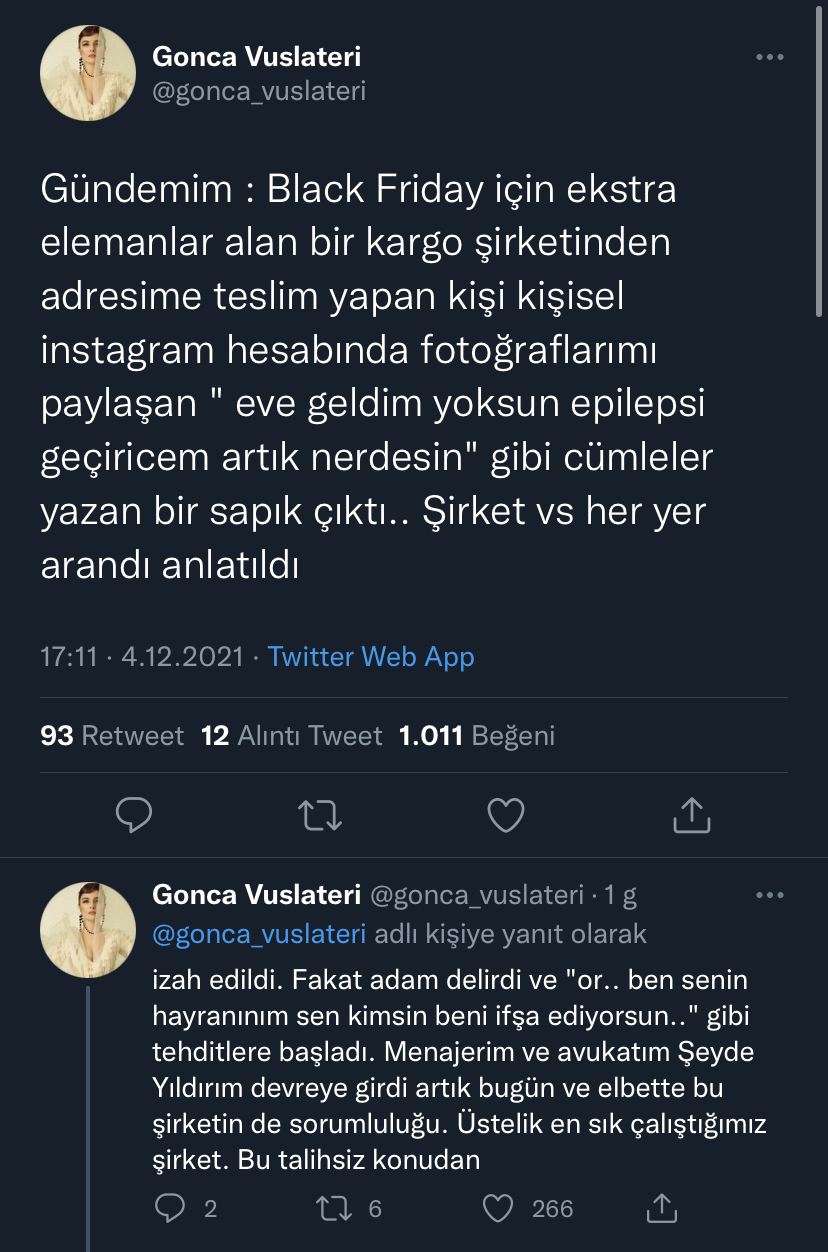Screen dimensions: 828x1252
Task: View the 1.011 Beğeni list
Action: click(477, 736)
